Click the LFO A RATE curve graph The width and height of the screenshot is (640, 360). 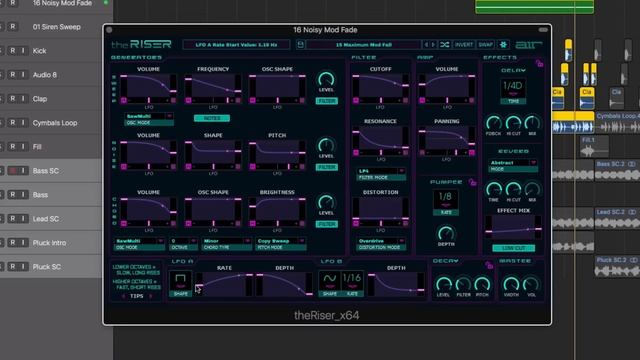pos(224,283)
